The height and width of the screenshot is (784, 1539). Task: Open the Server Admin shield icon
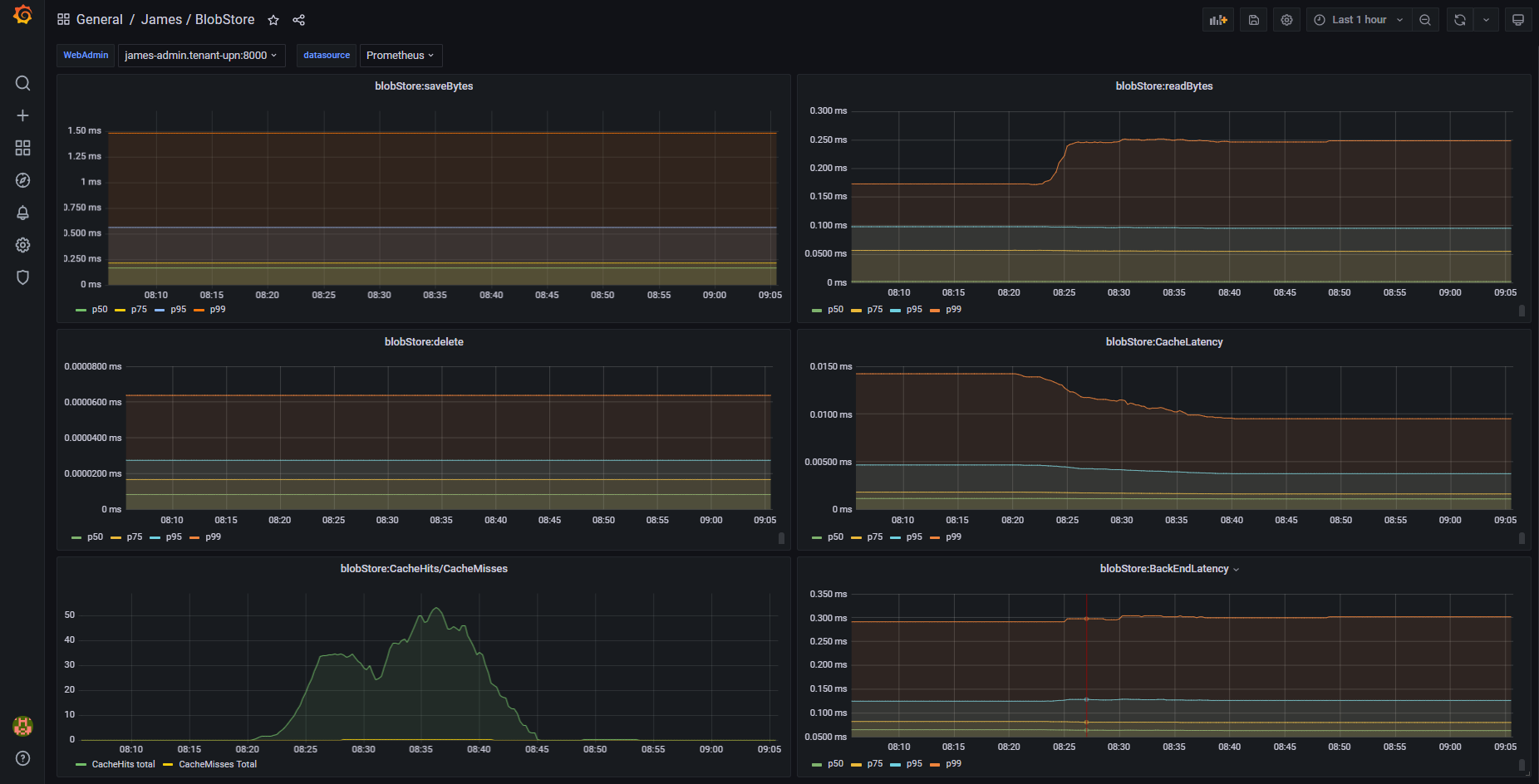pos(22,277)
